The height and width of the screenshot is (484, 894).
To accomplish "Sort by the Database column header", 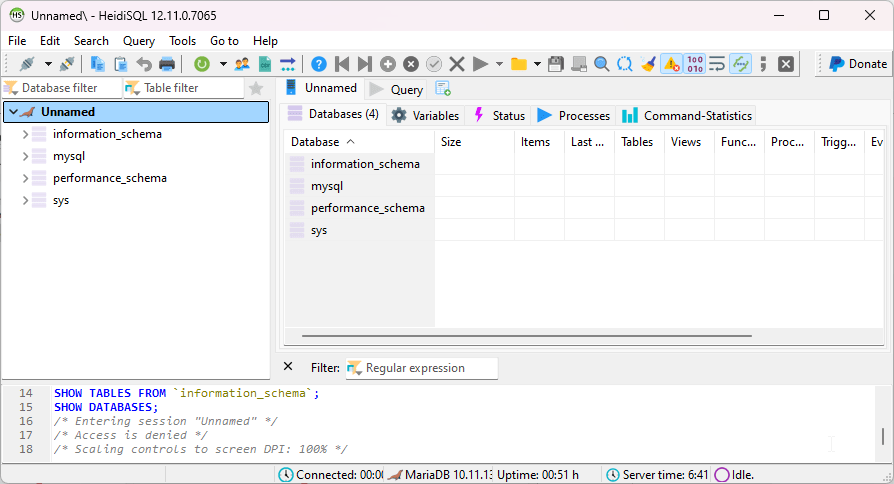I will coord(315,142).
